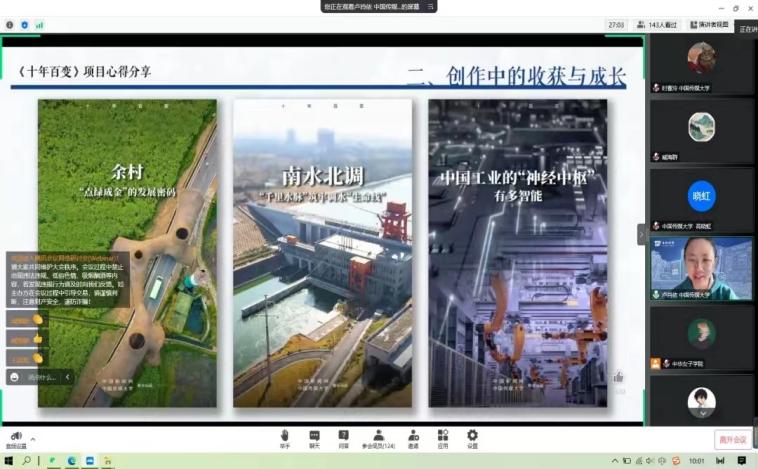Click the Raise Hand (举手) icon
This screenshot has height=469, width=758.
[x=285, y=436]
